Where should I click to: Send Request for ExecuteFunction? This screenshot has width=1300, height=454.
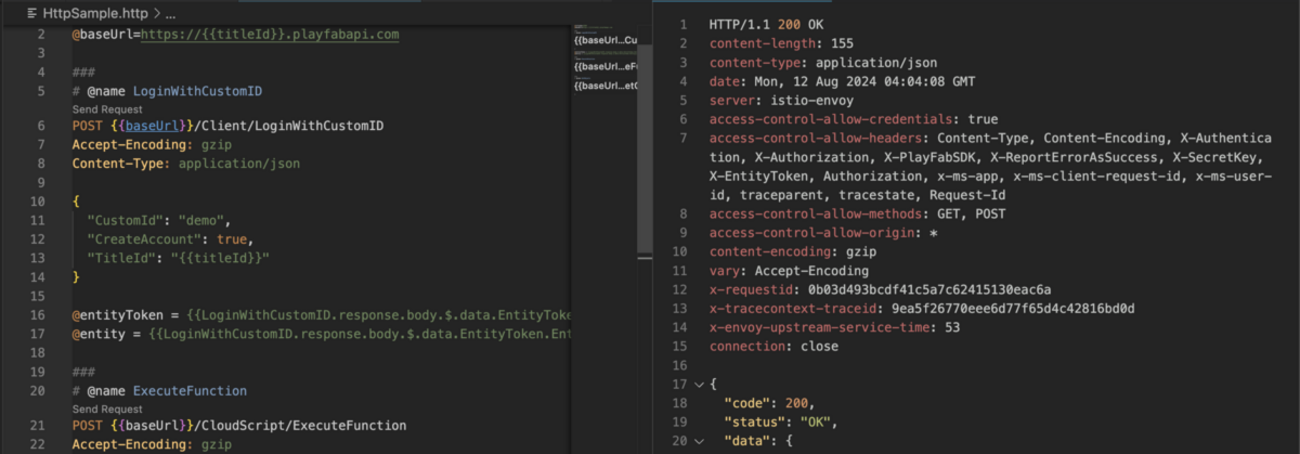[x=107, y=409]
